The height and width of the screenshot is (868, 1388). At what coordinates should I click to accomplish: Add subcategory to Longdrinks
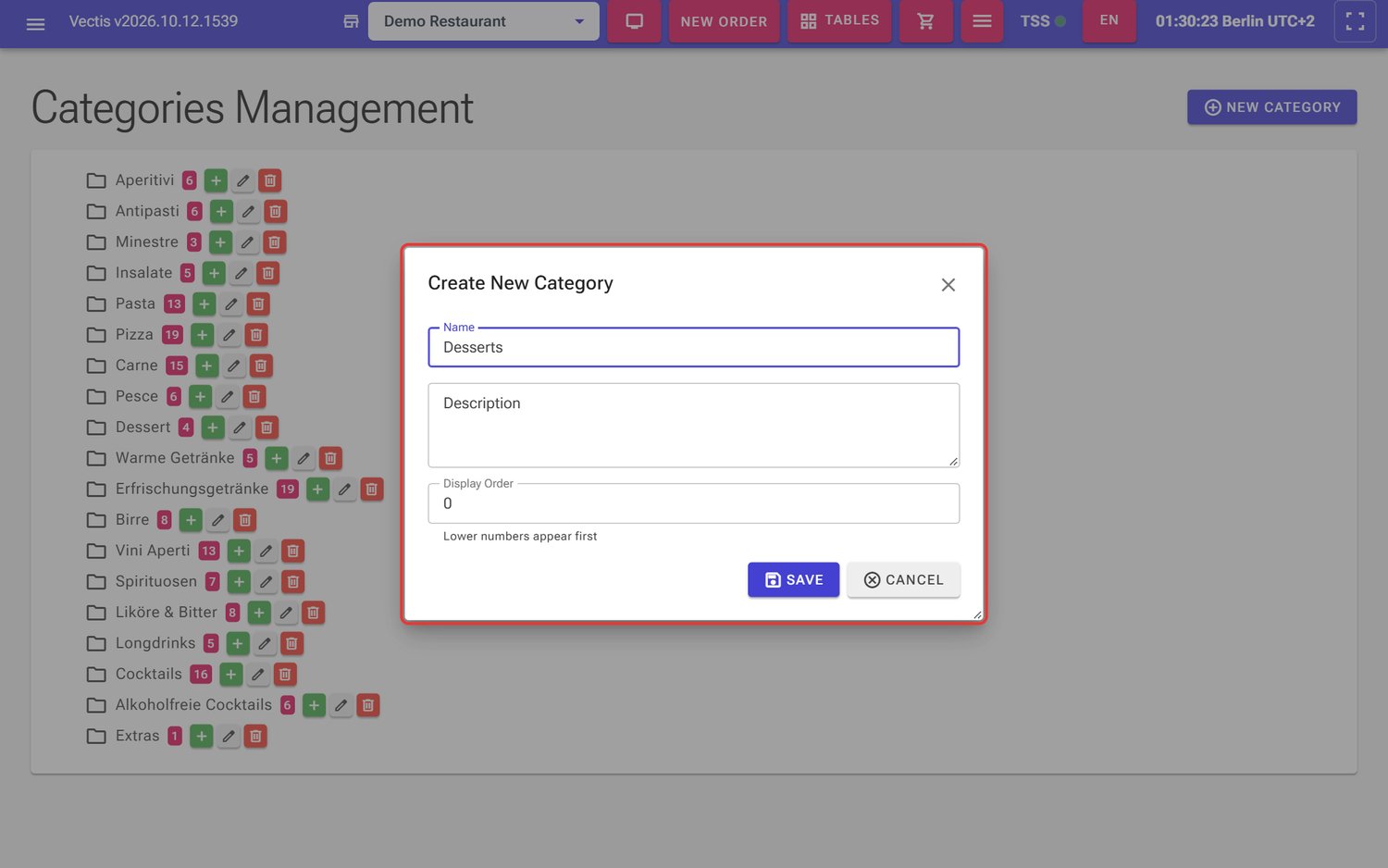[238, 643]
